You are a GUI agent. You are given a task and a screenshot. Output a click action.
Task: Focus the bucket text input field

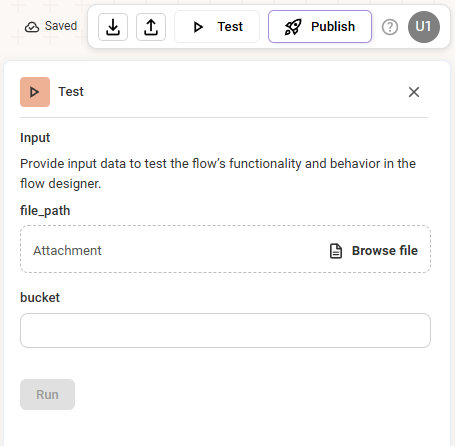point(225,330)
